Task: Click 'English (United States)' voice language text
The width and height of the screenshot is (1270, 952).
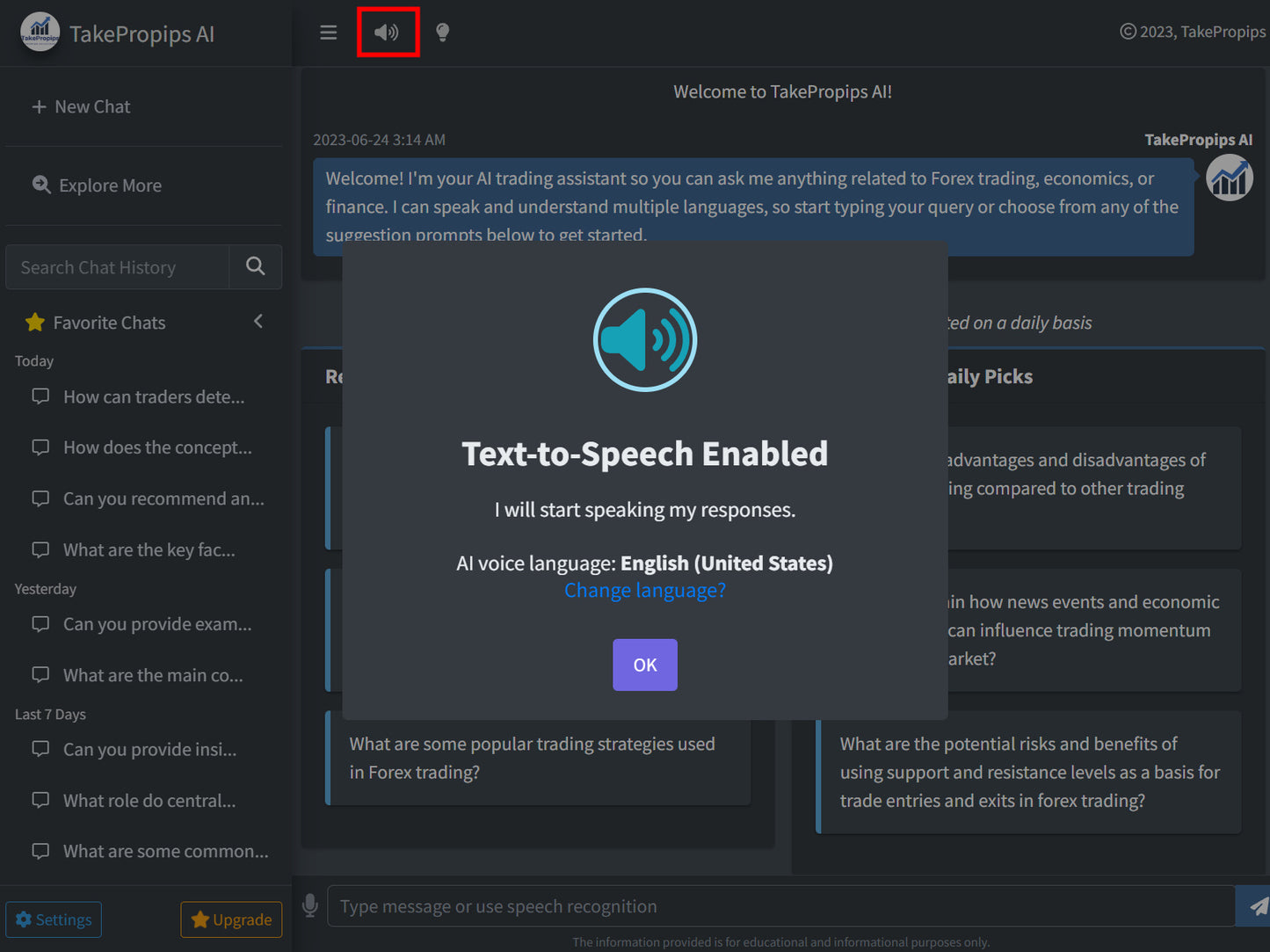Action: tap(727, 563)
